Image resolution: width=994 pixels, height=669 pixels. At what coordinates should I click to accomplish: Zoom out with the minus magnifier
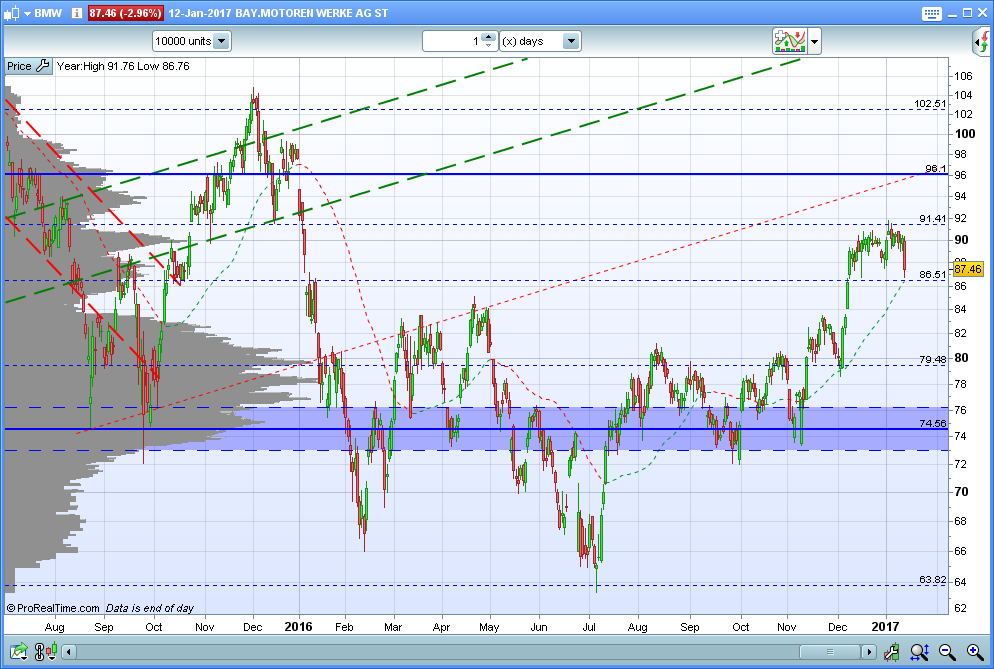(947, 651)
